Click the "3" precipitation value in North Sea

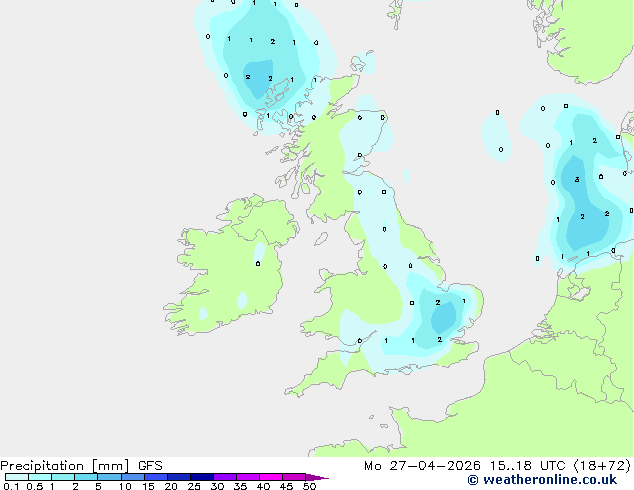[x=577, y=179]
